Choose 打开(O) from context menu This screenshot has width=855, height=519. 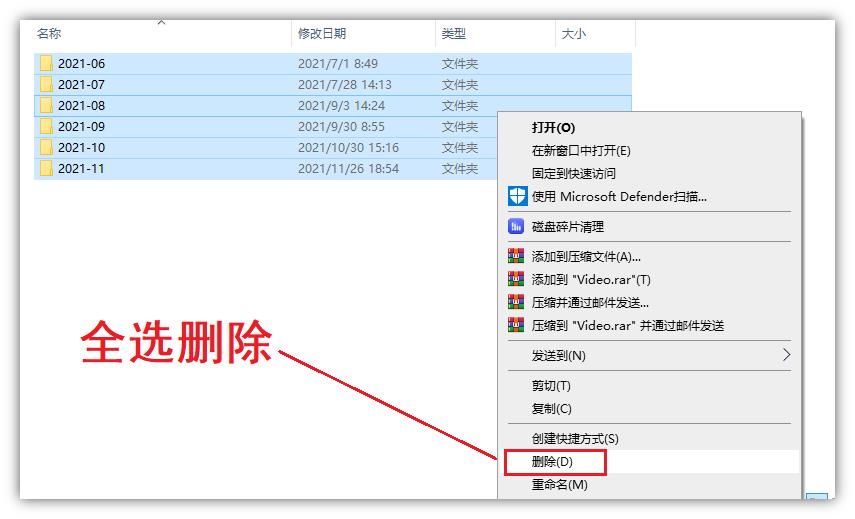pyautogui.click(x=553, y=128)
